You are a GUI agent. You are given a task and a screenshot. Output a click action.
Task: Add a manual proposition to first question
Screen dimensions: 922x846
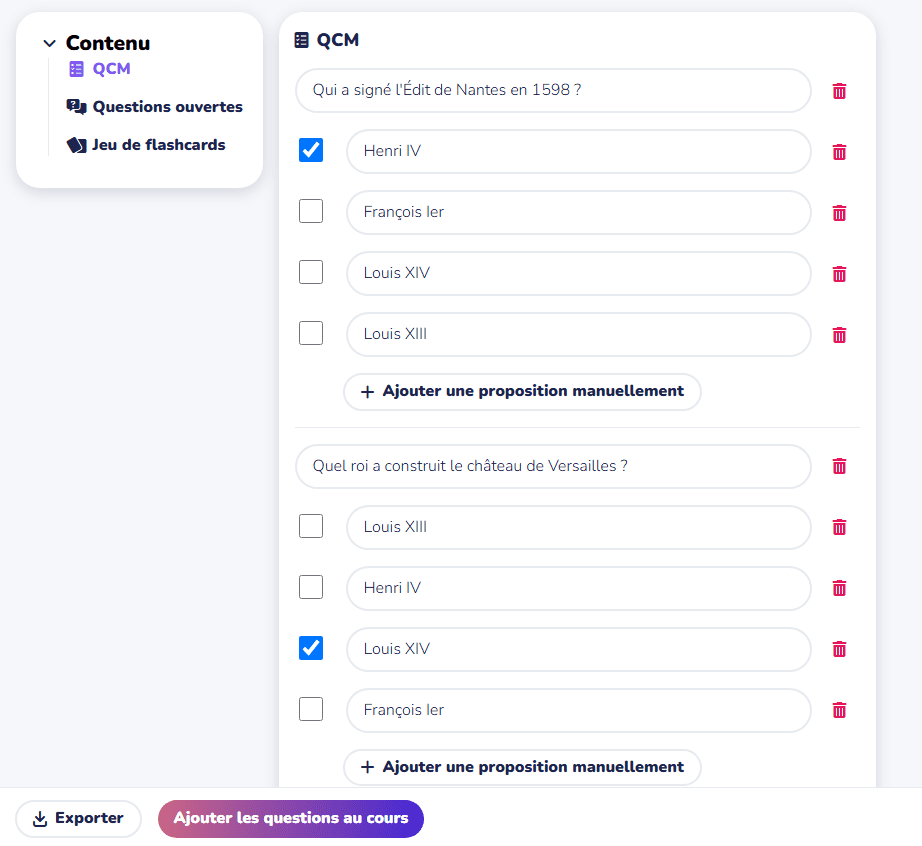[522, 391]
